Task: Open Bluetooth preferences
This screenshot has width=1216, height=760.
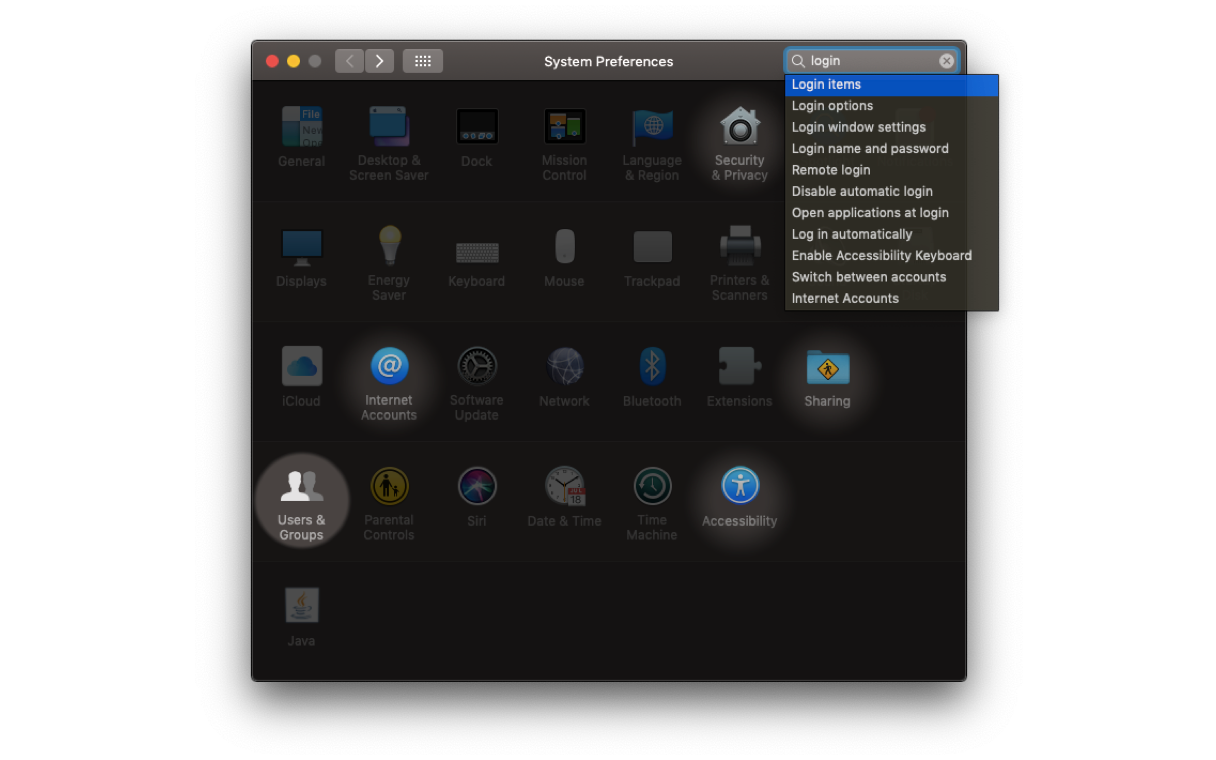Action: point(652,377)
